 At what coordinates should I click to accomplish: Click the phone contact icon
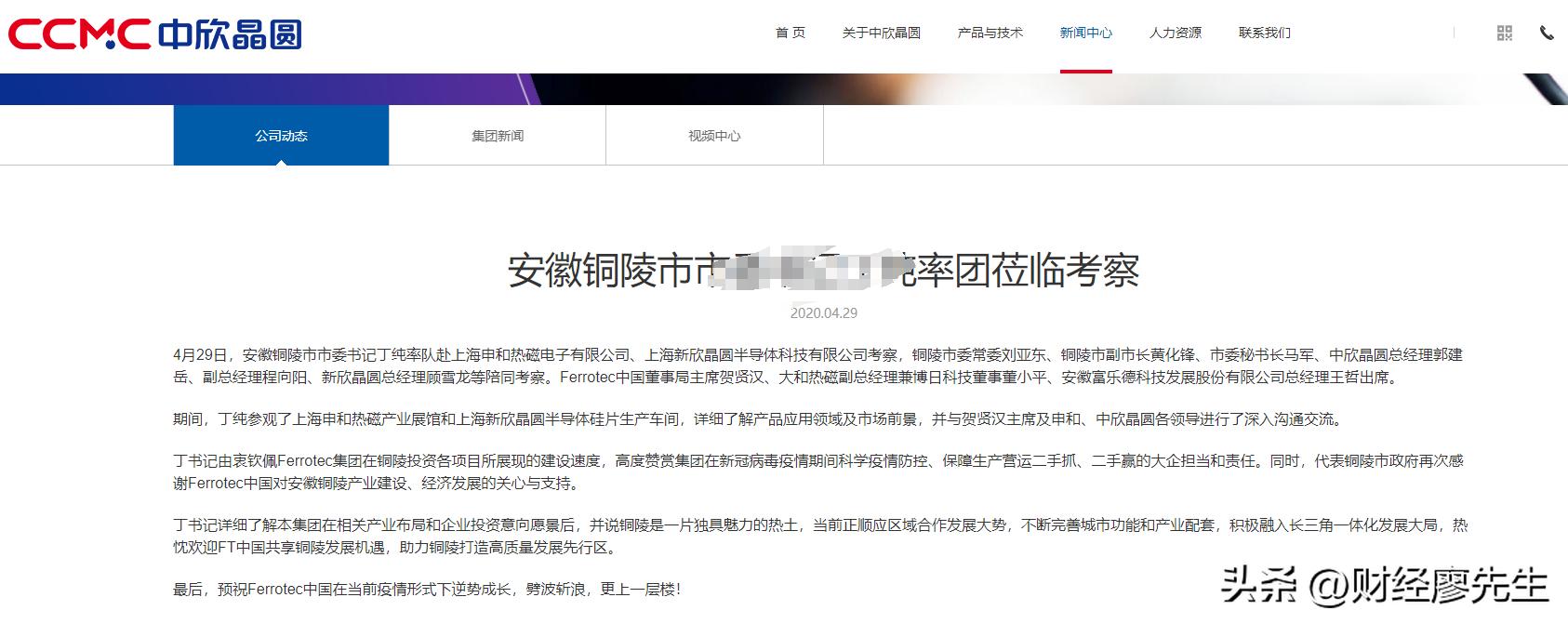1547,33
